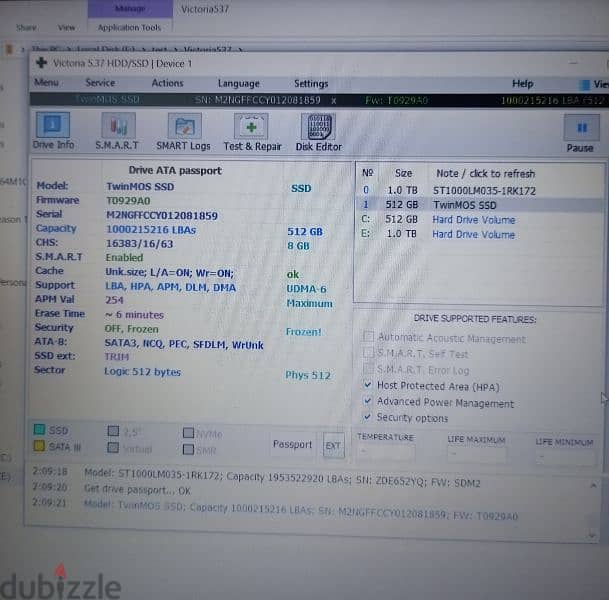Click the Virtual indicator box
Image resolution: width=609 pixels, height=600 pixels.
(x=113, y=447)
